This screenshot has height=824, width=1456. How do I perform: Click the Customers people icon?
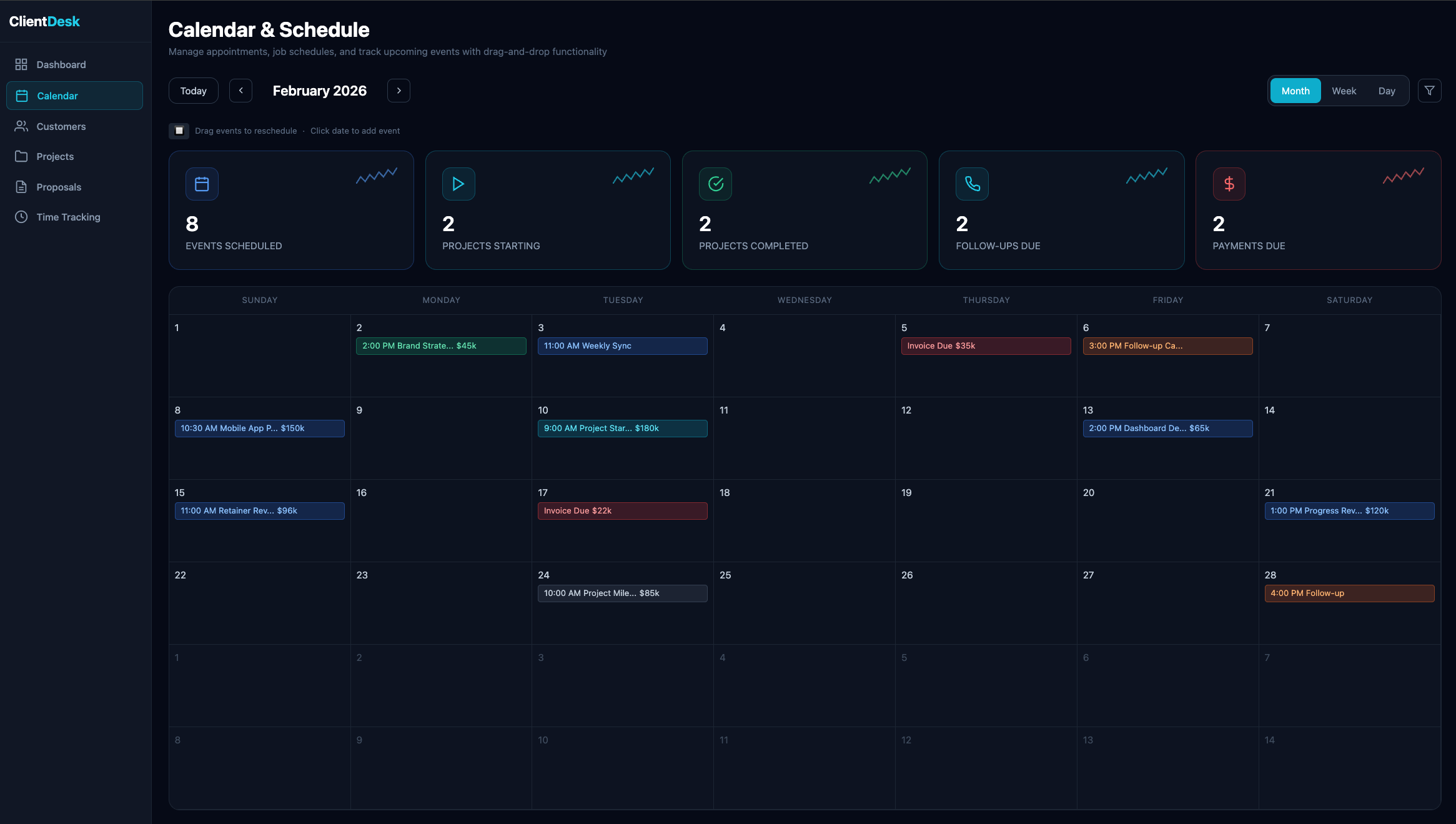tap(21, 126)
